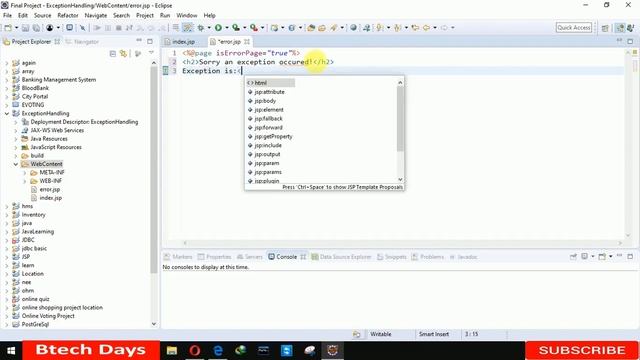
Task: Toggle Mark Occurrences in toolbar
Action: click(x=187, y=28)
